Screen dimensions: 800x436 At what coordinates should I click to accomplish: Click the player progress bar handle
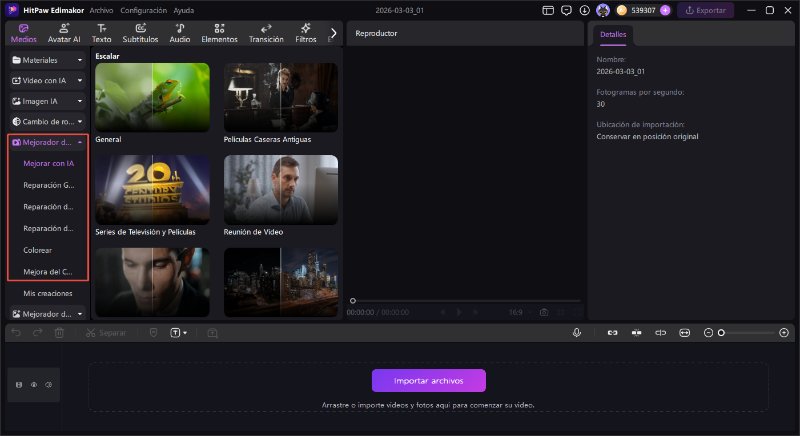(x=353, y=301)
